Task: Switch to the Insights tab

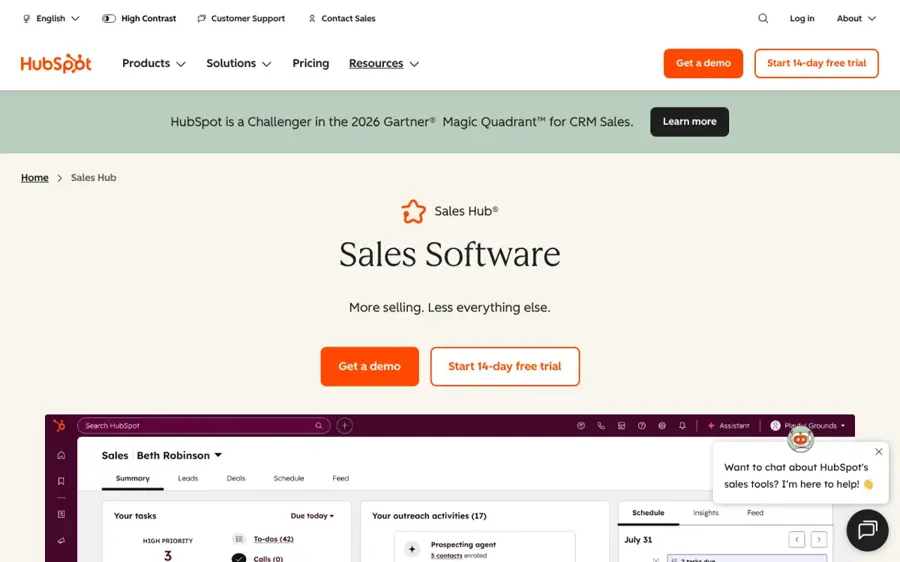Action: (x=705, y=513)
